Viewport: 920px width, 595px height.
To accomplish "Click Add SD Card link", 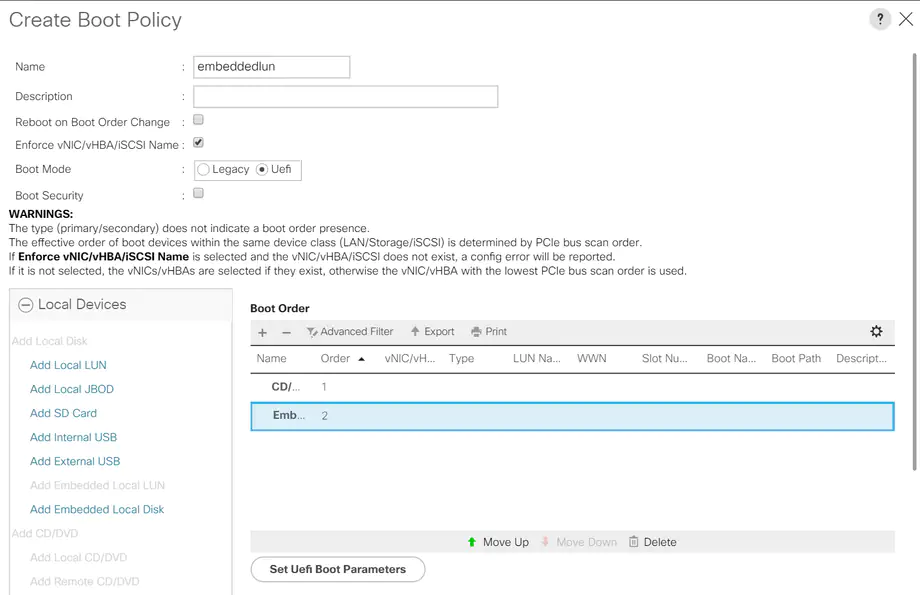I will pos(63,413).
